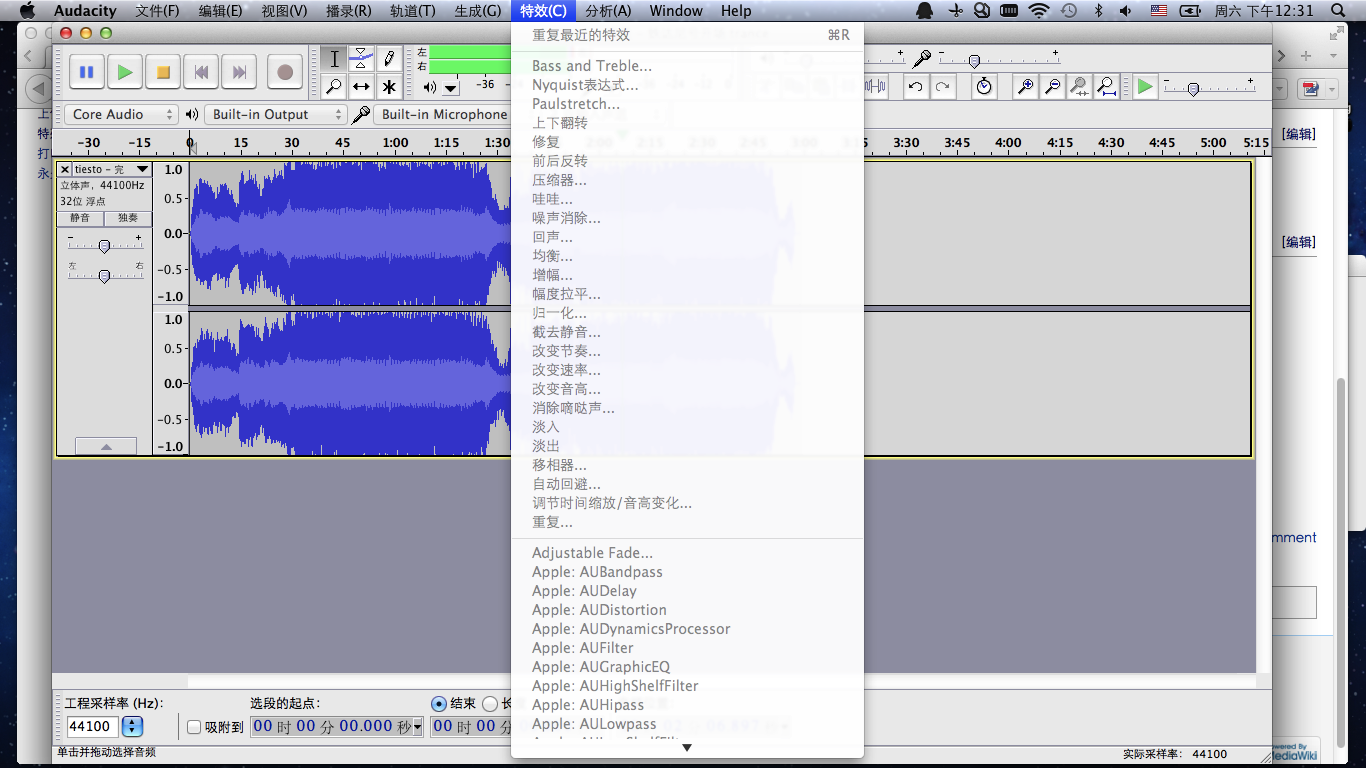The image size is (1366, 768).
Task: Select the Multi-tool asterisk icon
Action: coord(389,87)
